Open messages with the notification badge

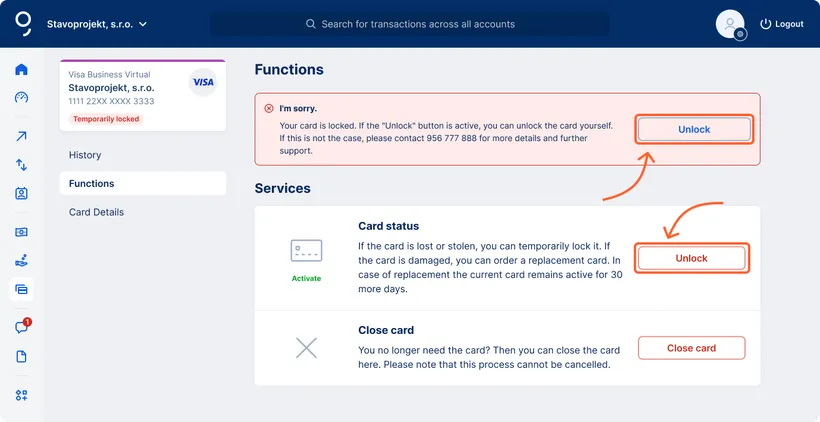tap(21, 327)
